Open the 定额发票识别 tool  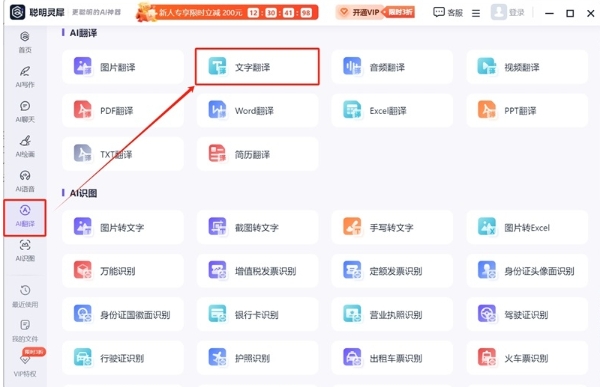(x=392, y=271)
